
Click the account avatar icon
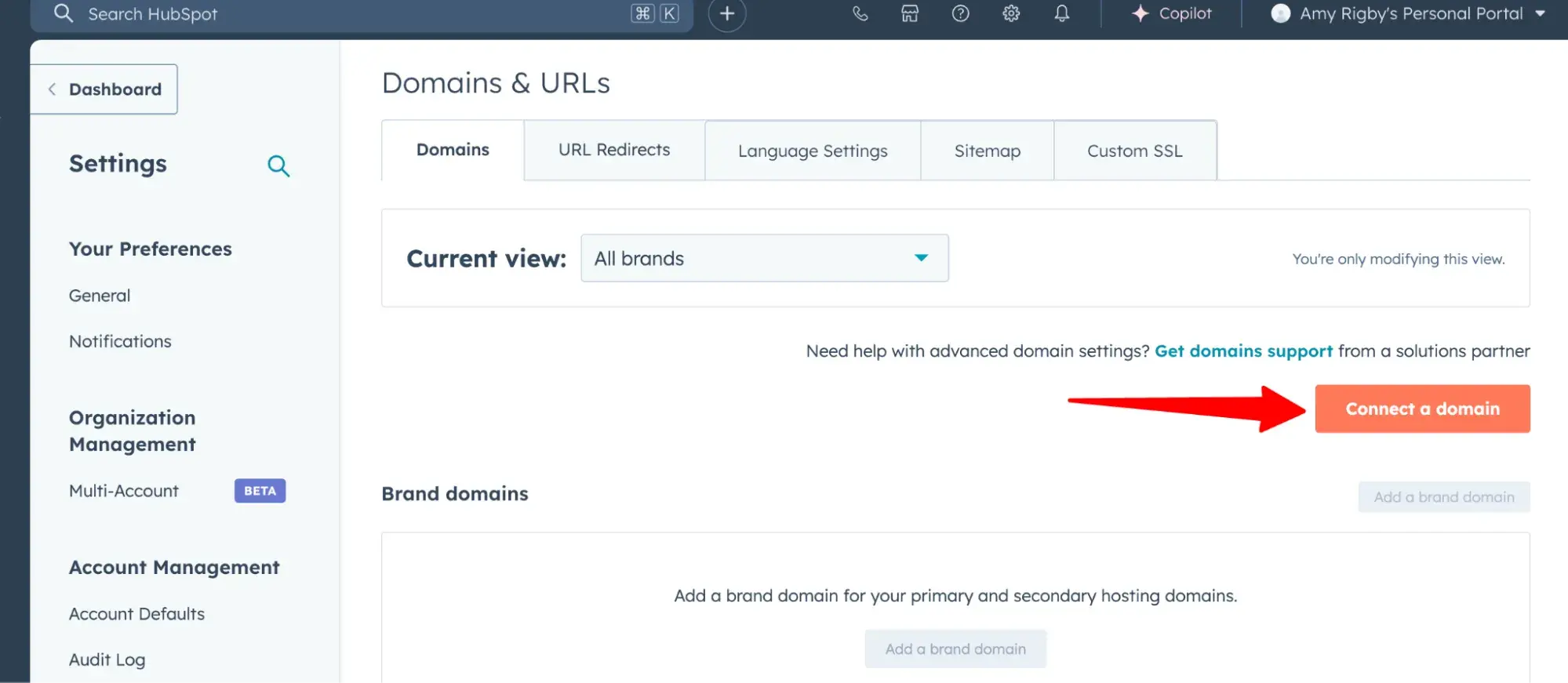coord(1281,13)
